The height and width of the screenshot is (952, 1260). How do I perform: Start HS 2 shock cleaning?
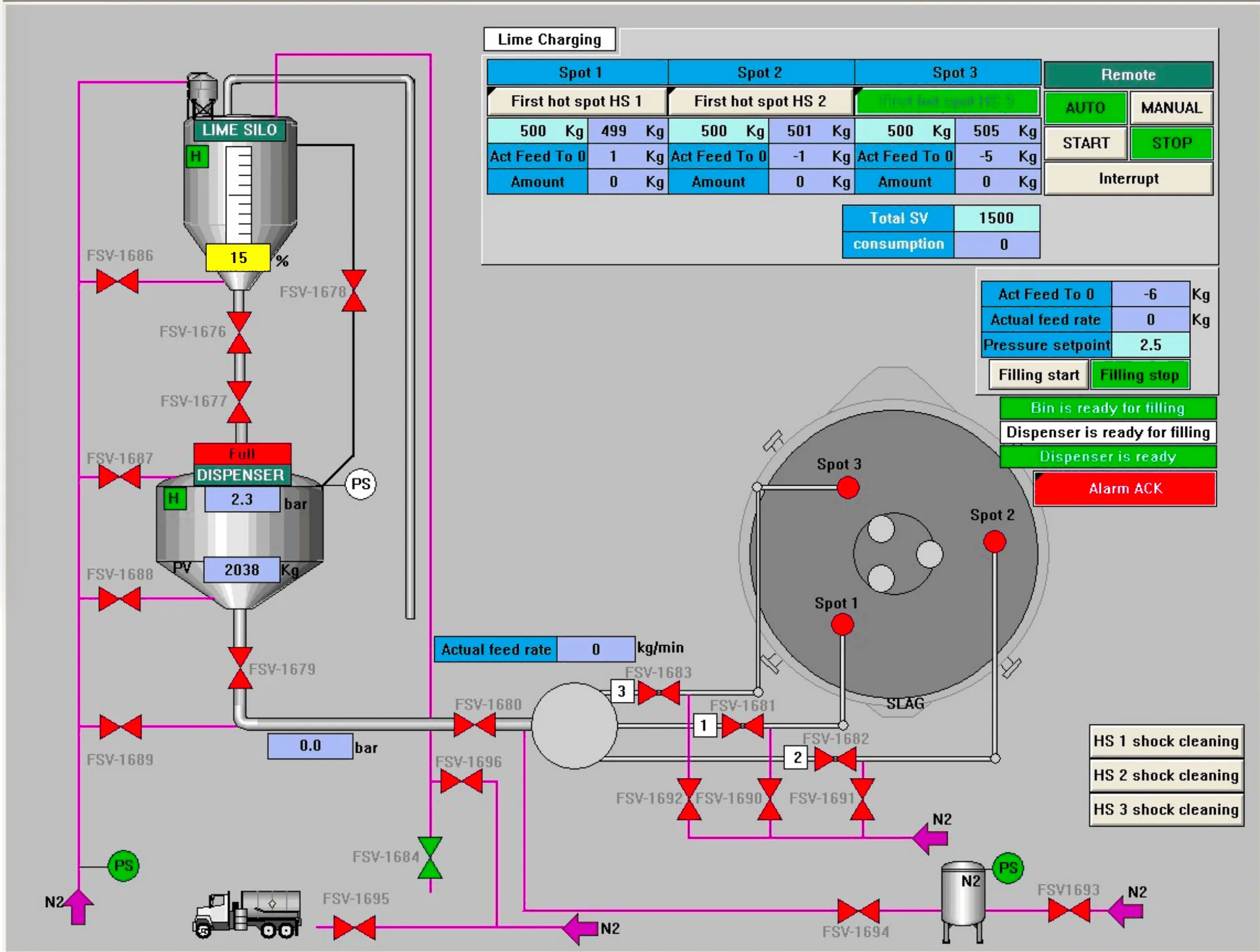[1166, 776]
